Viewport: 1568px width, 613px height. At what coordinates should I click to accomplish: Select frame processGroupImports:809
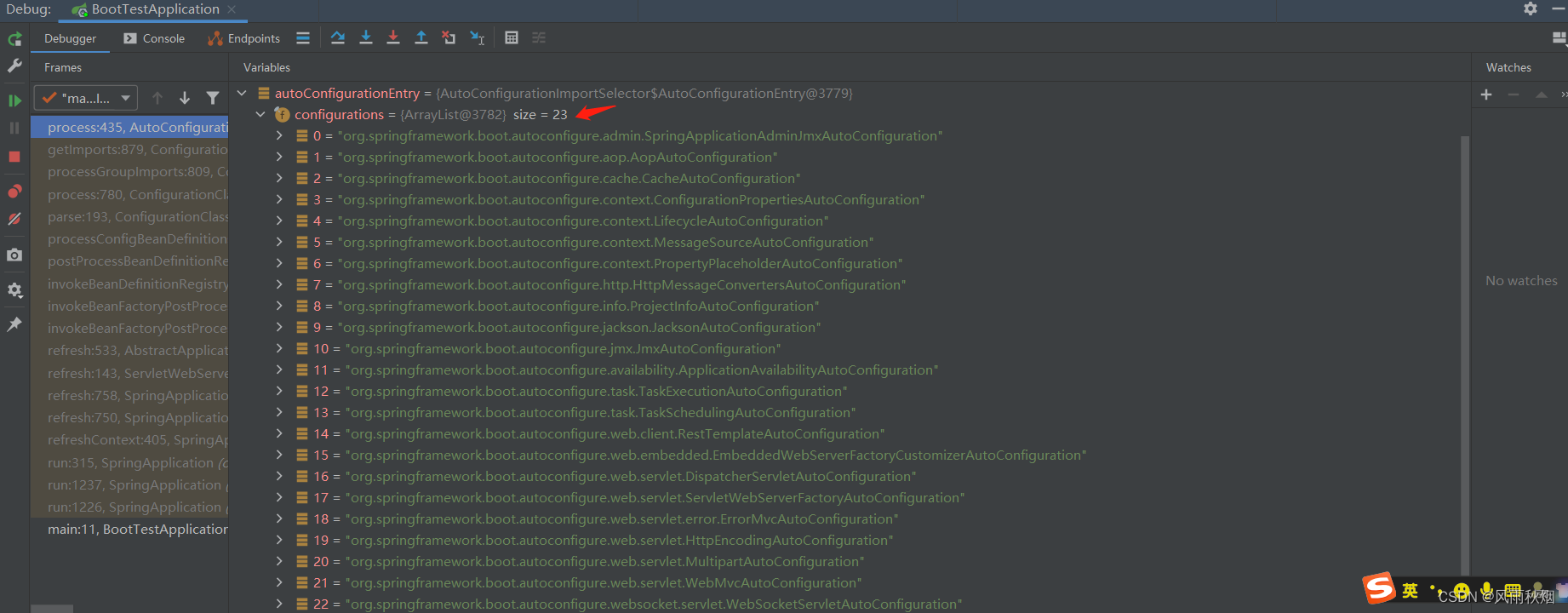coord(129,171)
